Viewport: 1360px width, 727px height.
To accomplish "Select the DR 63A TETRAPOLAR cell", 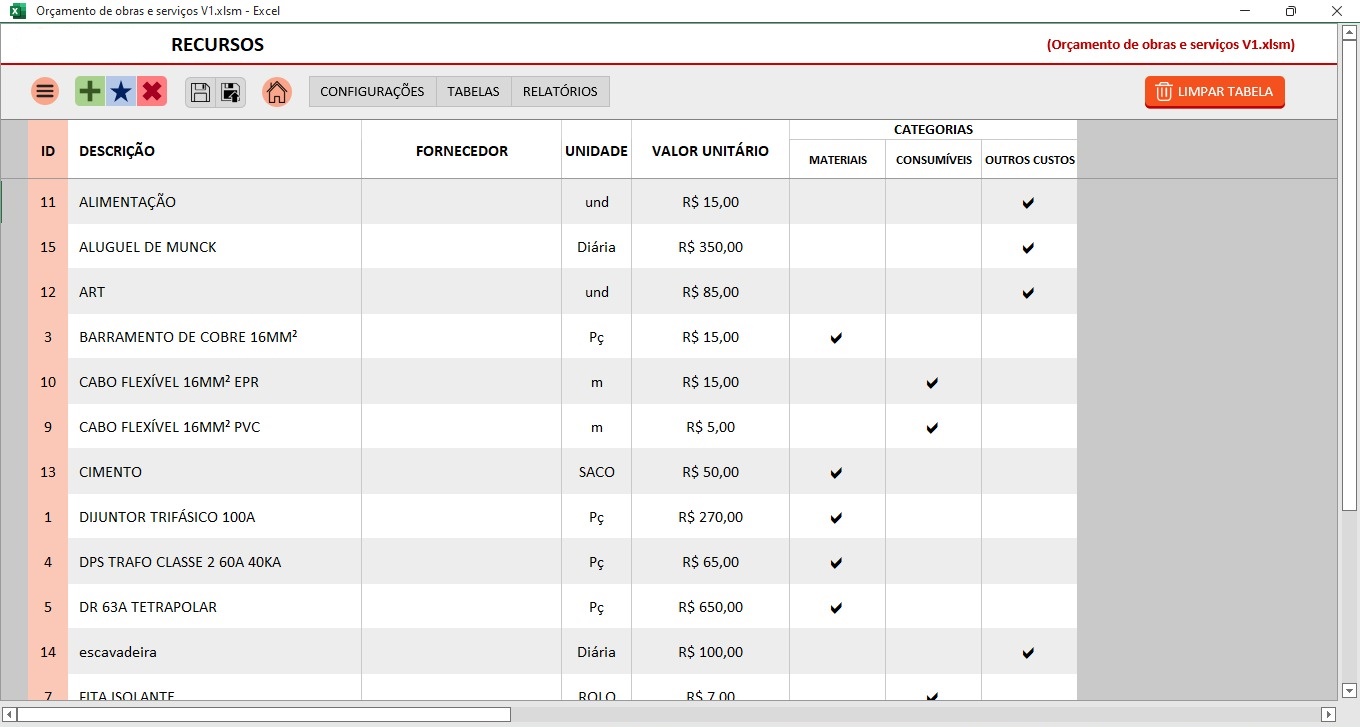I will (214, 607).
